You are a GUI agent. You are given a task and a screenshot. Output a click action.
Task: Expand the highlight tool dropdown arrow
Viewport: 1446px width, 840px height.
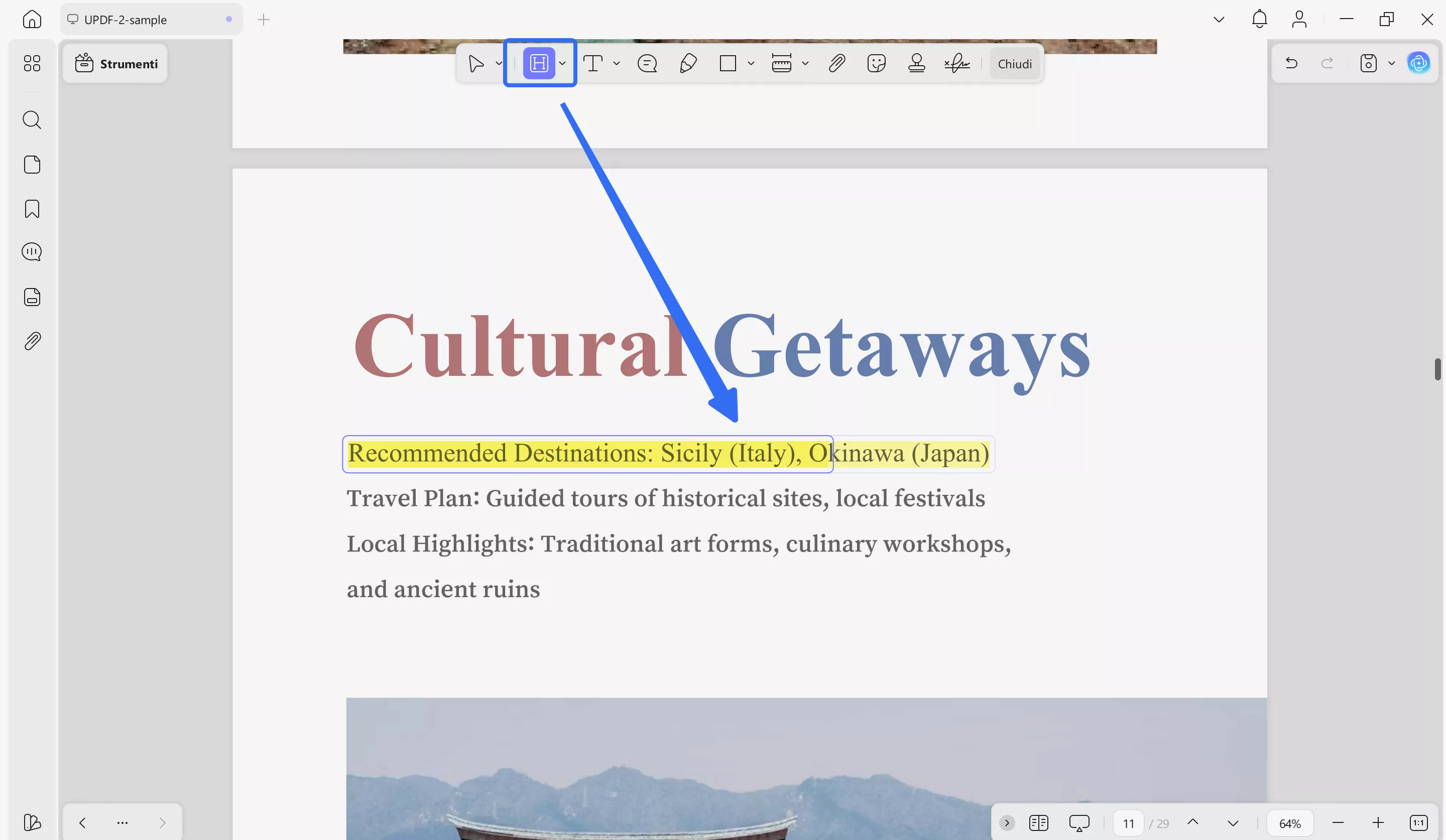pyautogui.click(x=563, y=63)
